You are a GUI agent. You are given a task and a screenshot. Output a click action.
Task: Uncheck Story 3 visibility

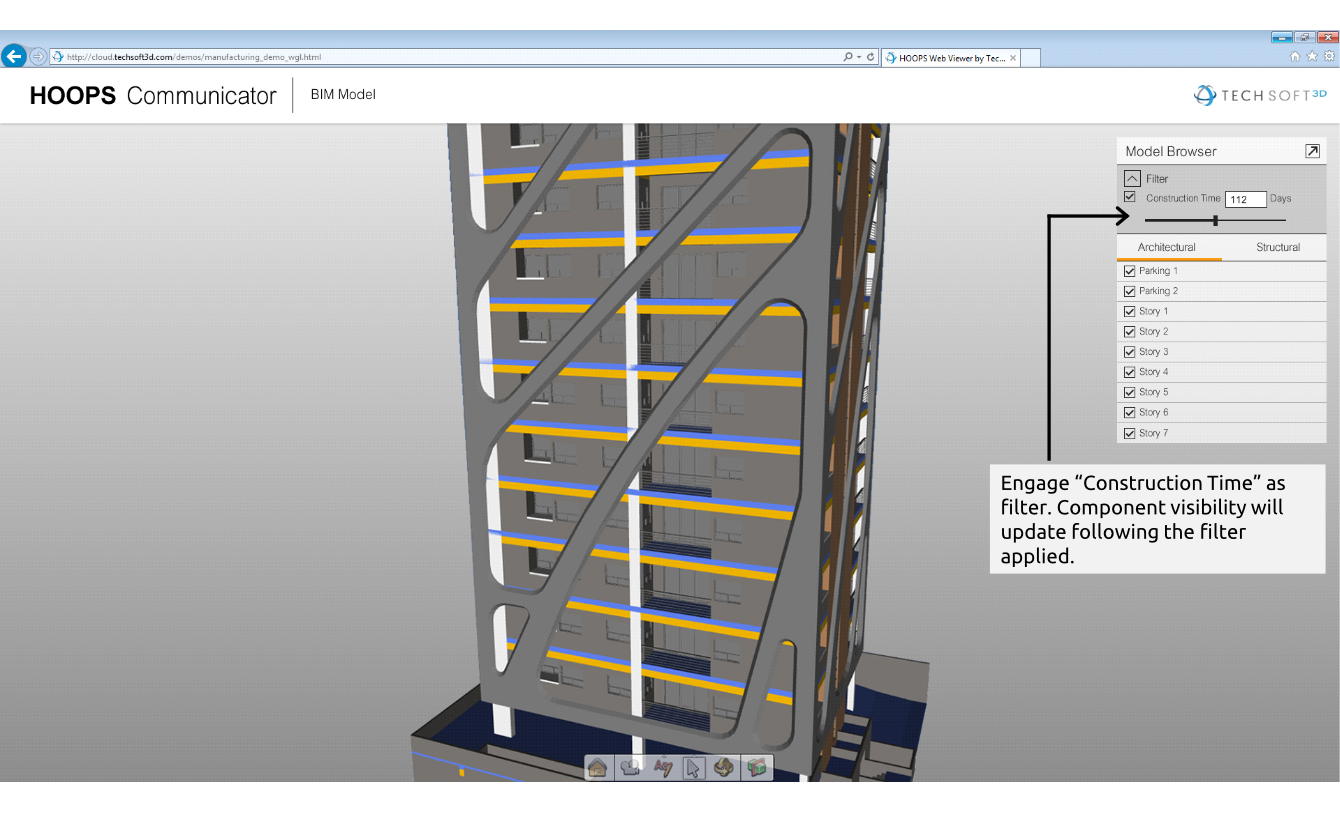(1130, 351)
